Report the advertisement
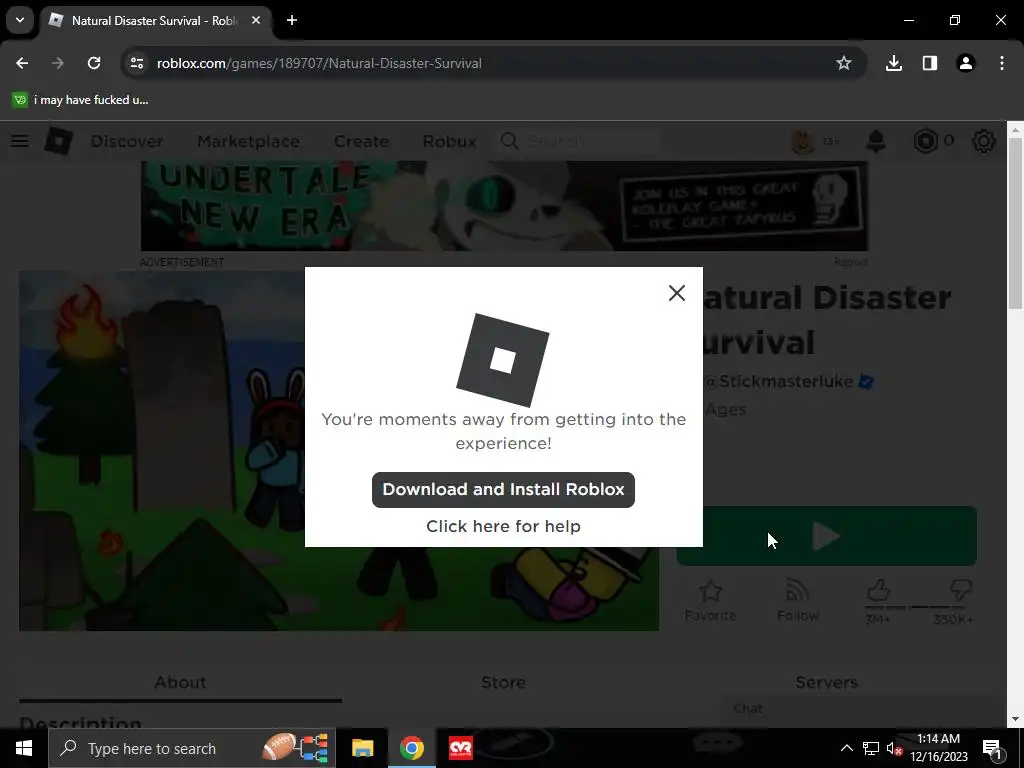The width and height of the screenshot is (1024, 768). point(851,262)
